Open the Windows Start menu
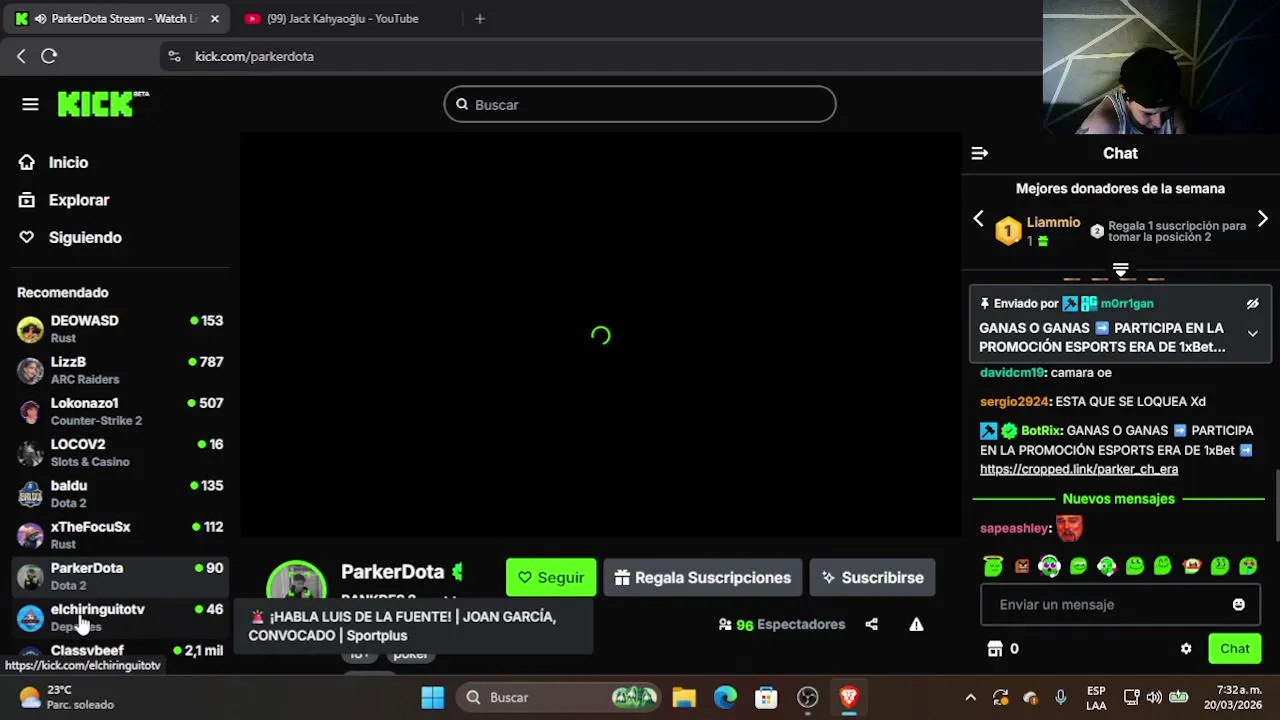This screenshot has width=1280, height=720. (432, 697)
